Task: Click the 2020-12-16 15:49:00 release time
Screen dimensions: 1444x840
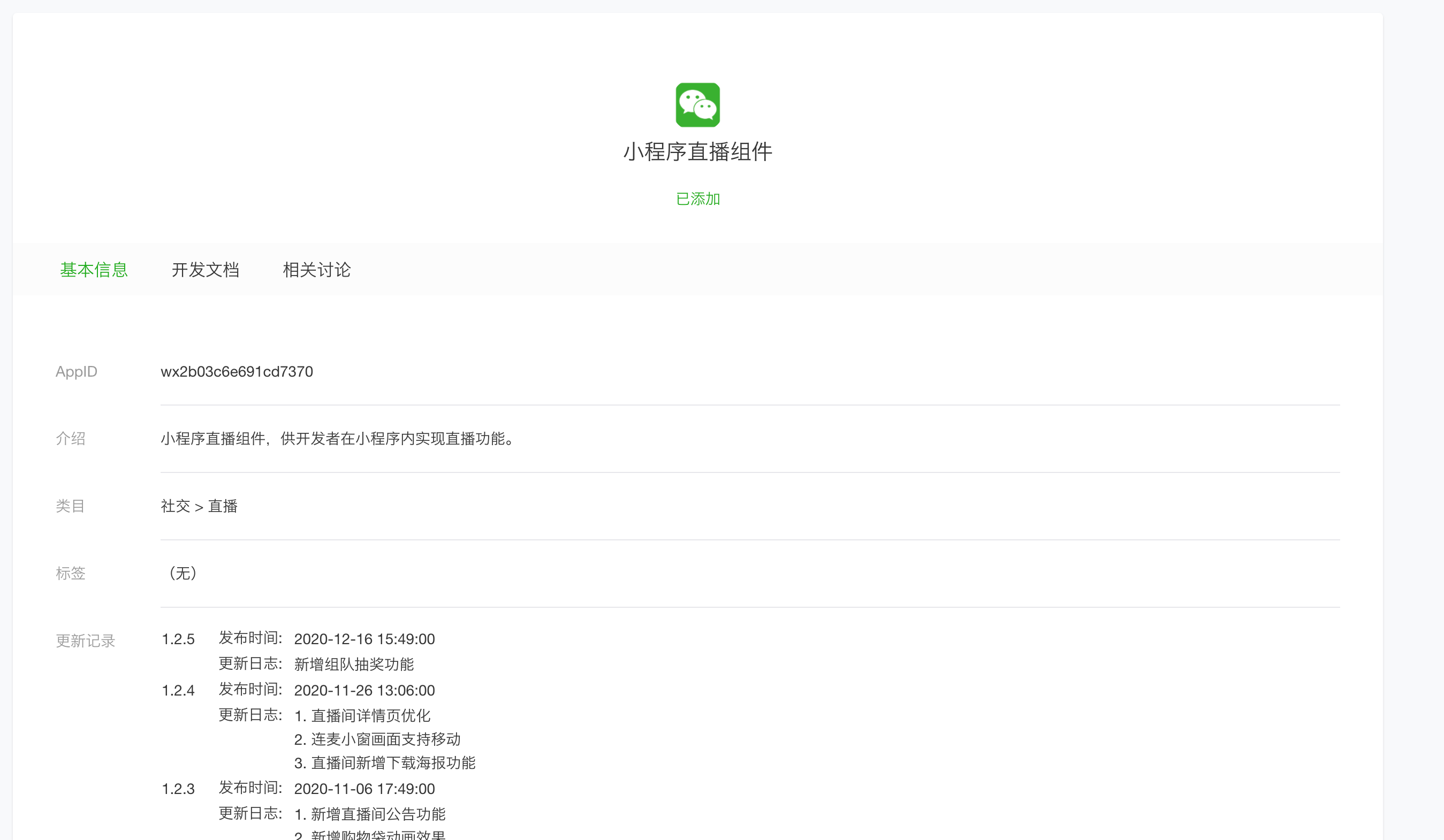Action: [364, 639]
